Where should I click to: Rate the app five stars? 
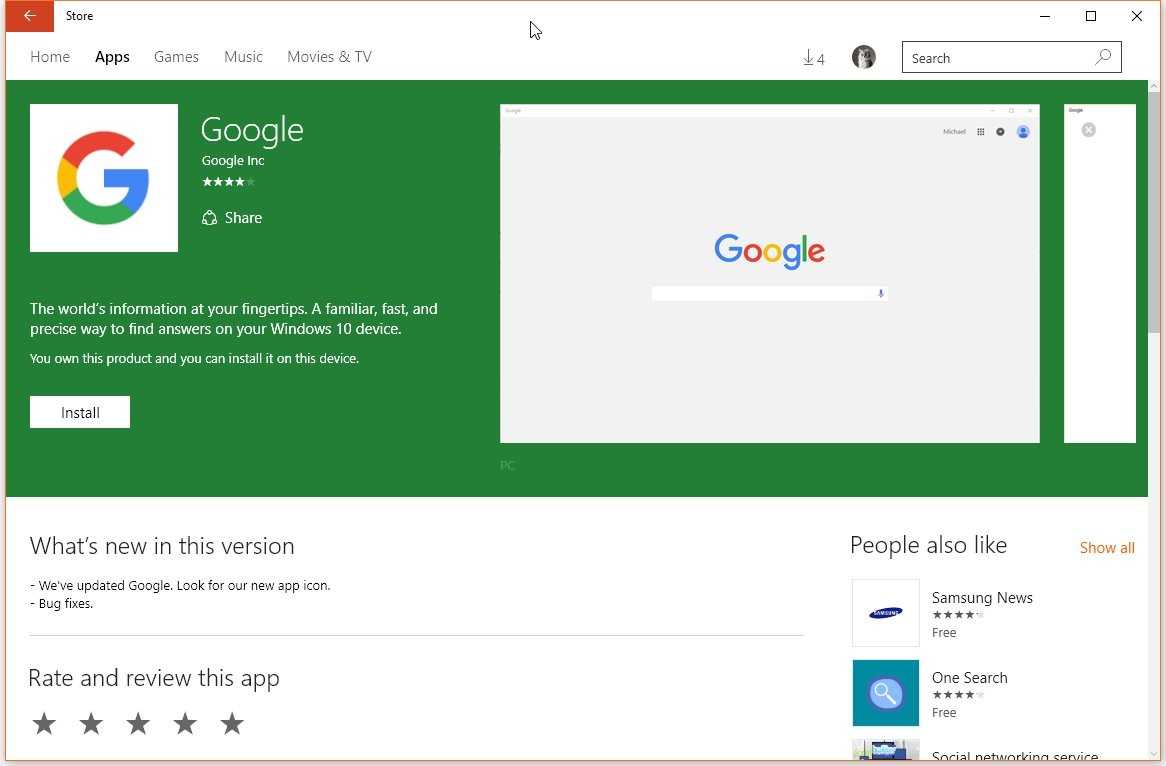coord(232,723)
